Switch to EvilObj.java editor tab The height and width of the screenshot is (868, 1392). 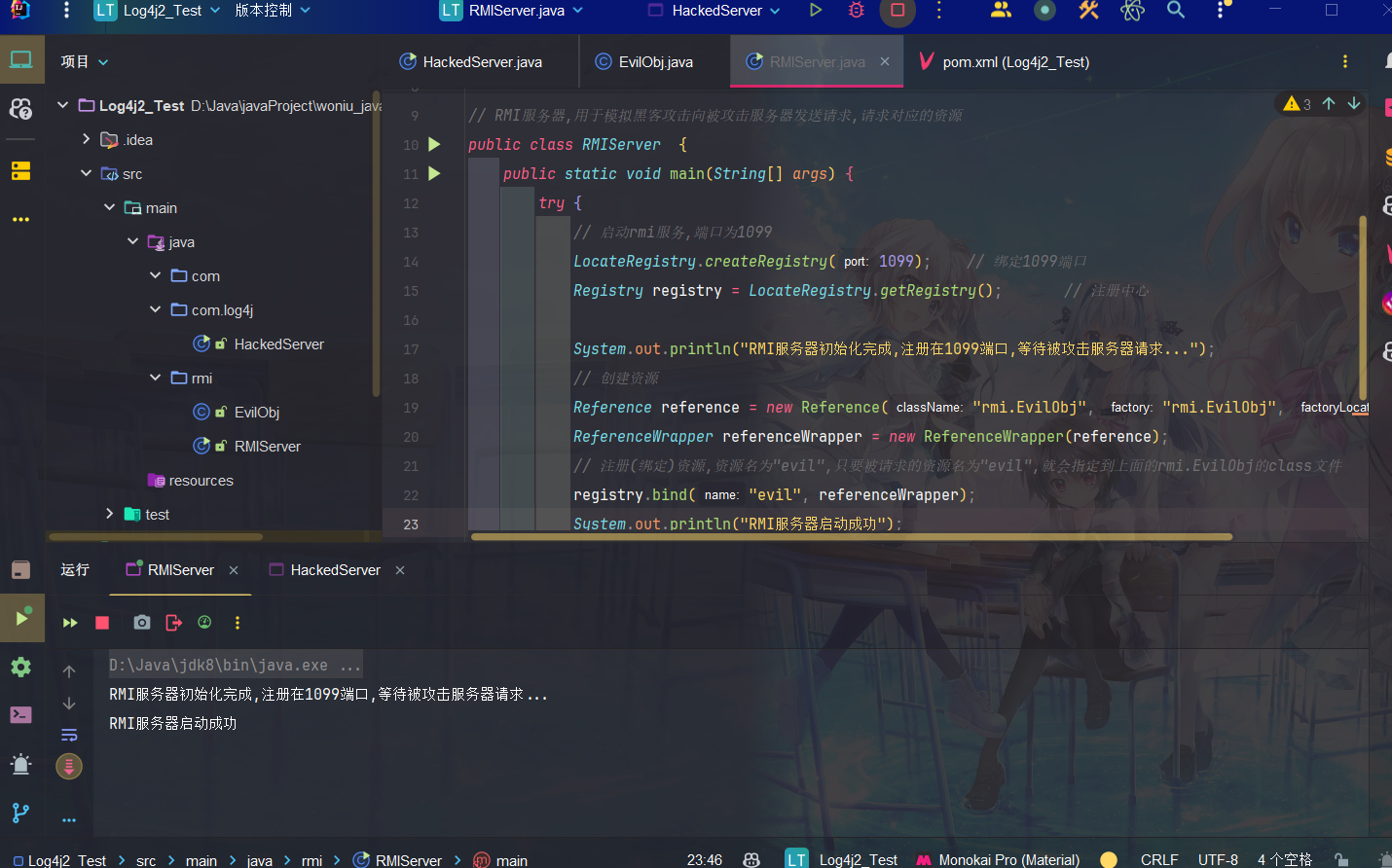[x=644, y=61]
